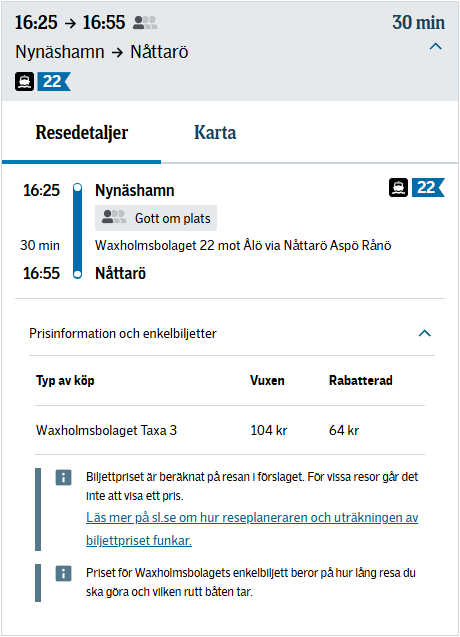The image size is (460, 637).
Task: Click the Nynäshamn departure stop name
Action: [x=135, y=191]
